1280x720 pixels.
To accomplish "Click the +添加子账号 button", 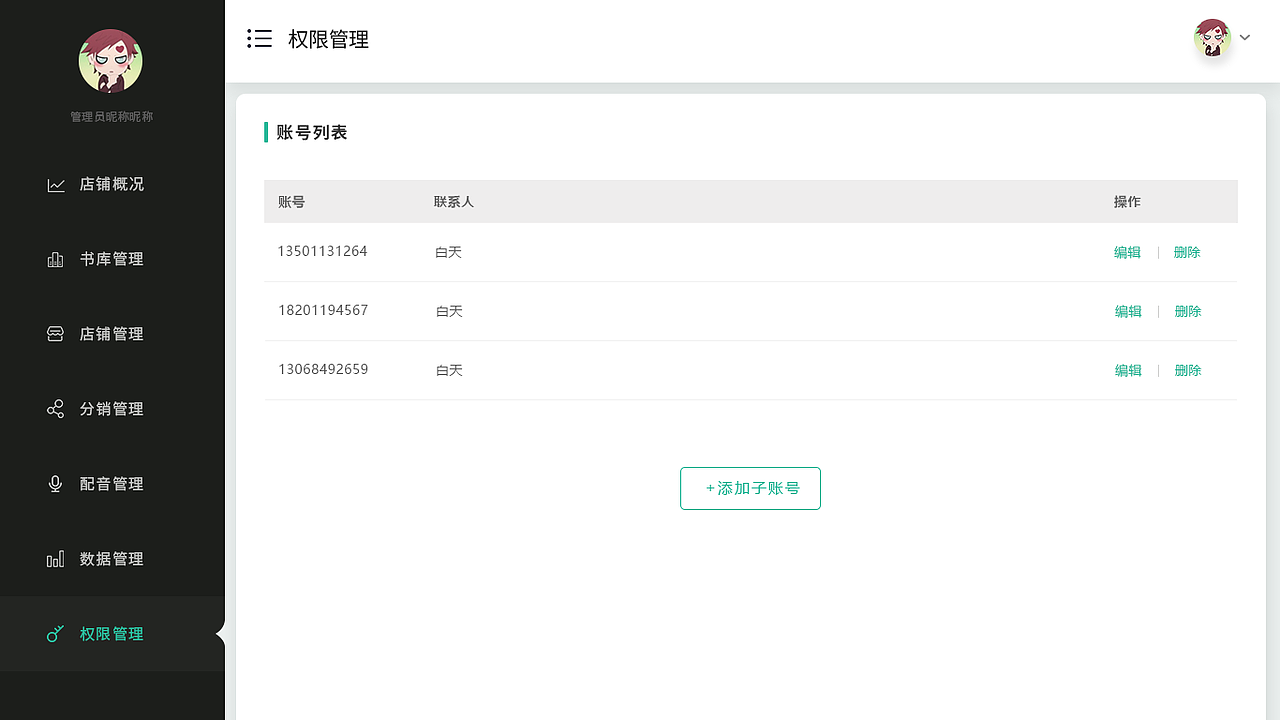I will coord(750,488).
